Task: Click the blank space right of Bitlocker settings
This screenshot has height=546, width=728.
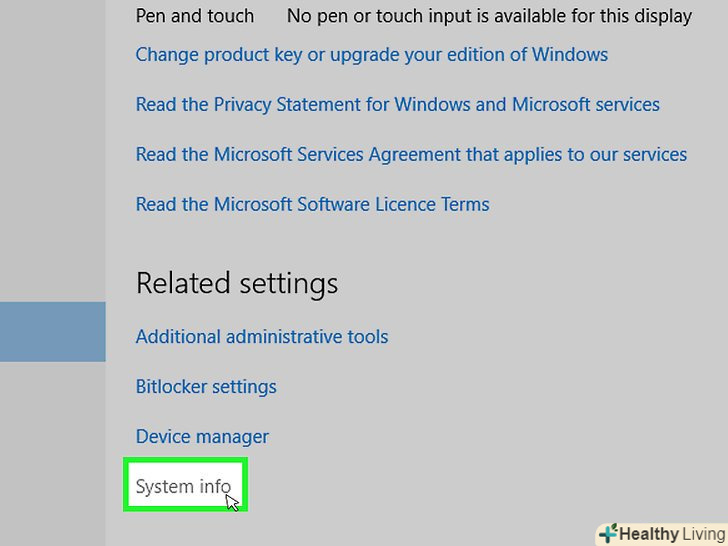Action: 480,387
